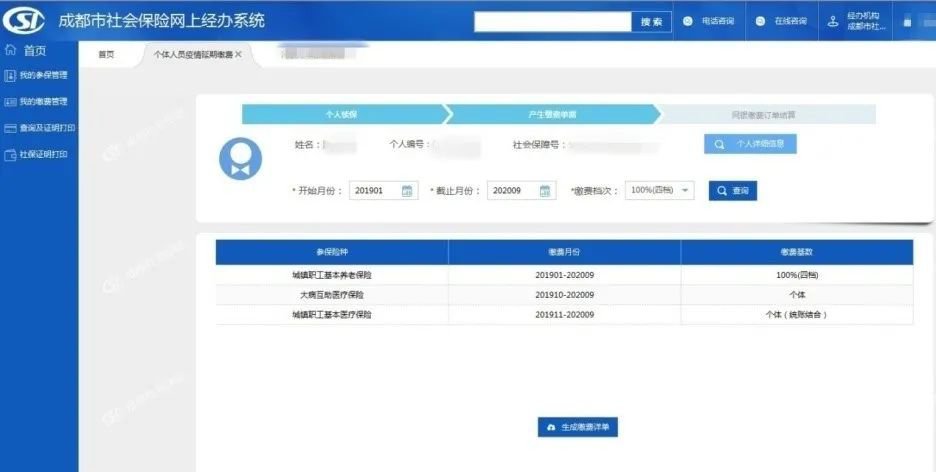Viewport: 936px width, 472px height.
Task: Open 我的参保管理 via its sidebar icon
Action: 10,76
